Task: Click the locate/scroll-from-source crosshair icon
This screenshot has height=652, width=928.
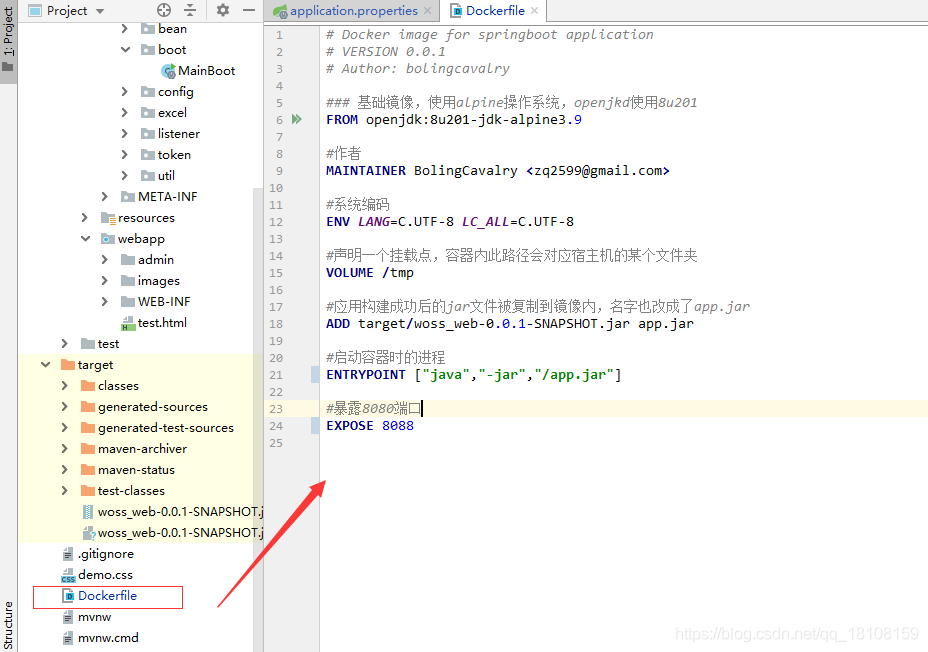Action: tap(164, 10)
